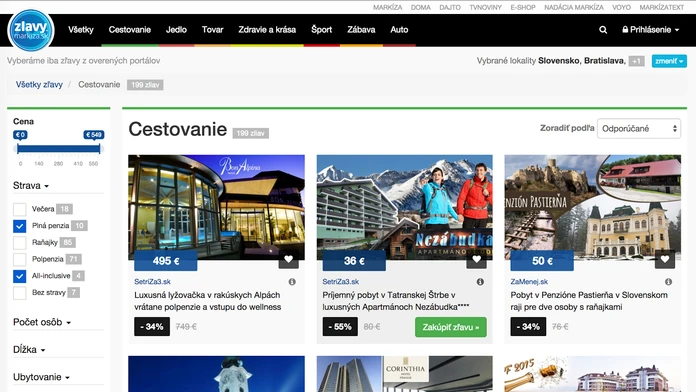Uncheck the All-inclusive filter

20,276
